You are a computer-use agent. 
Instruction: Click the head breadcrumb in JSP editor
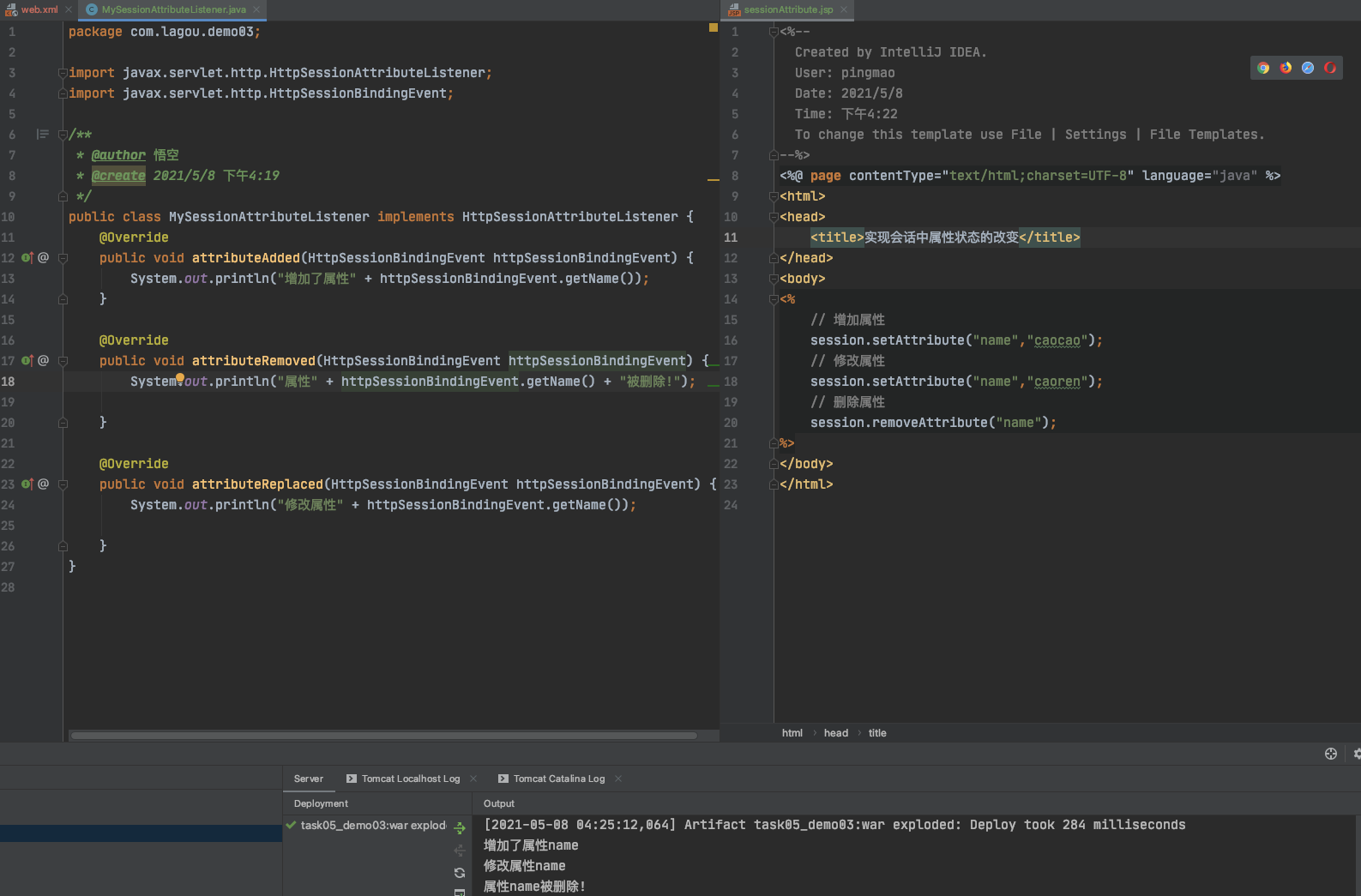(x=835, y=733)
